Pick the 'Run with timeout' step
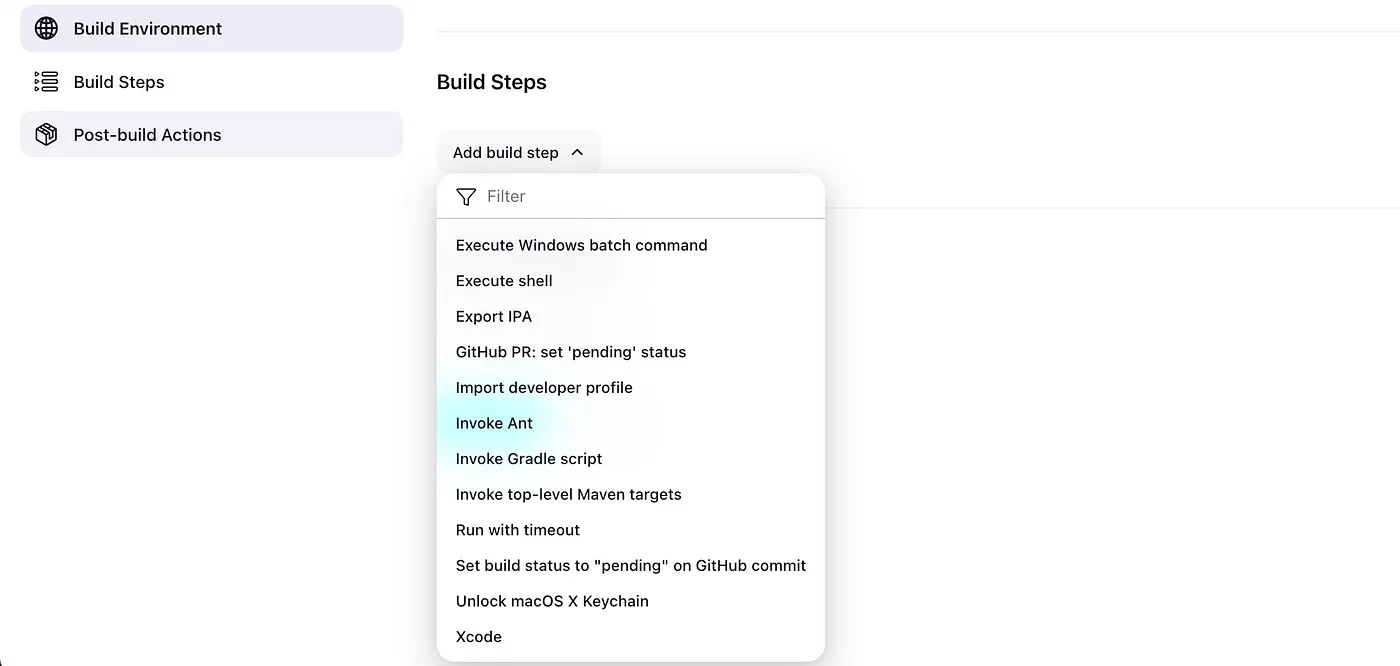Viewport: 1400px width, 666px height. click(517, 529)
